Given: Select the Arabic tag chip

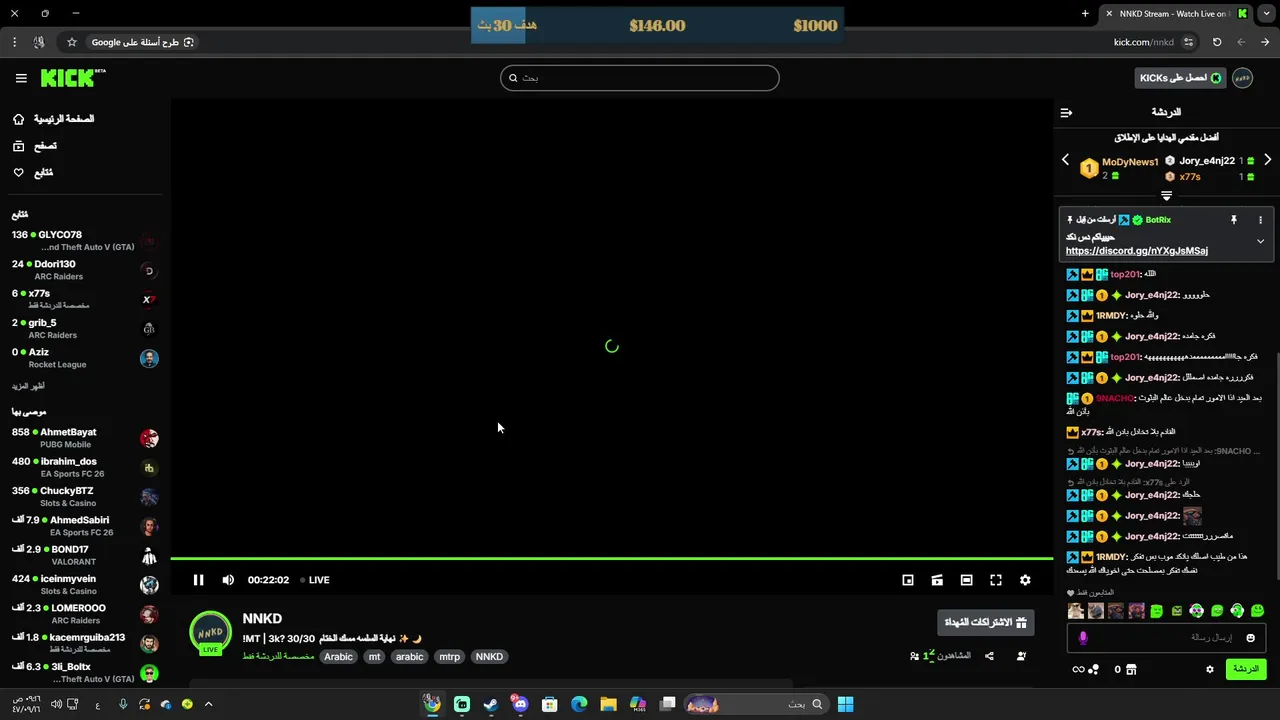Looking at the screenshot, I should coord(338,657).
